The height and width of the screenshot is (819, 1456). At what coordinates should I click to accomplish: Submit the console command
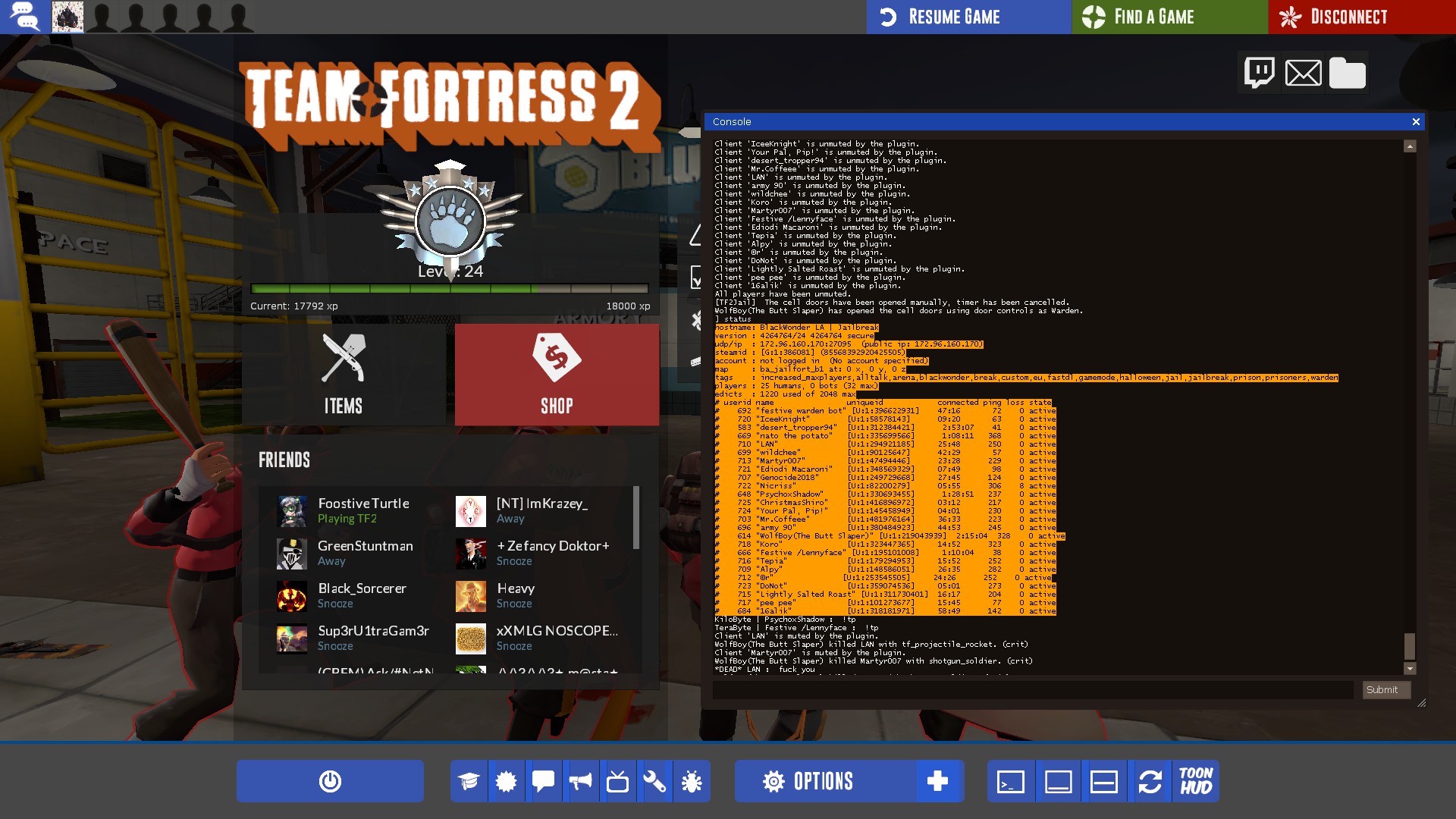pyautogui.click(x=1386, y=689)
